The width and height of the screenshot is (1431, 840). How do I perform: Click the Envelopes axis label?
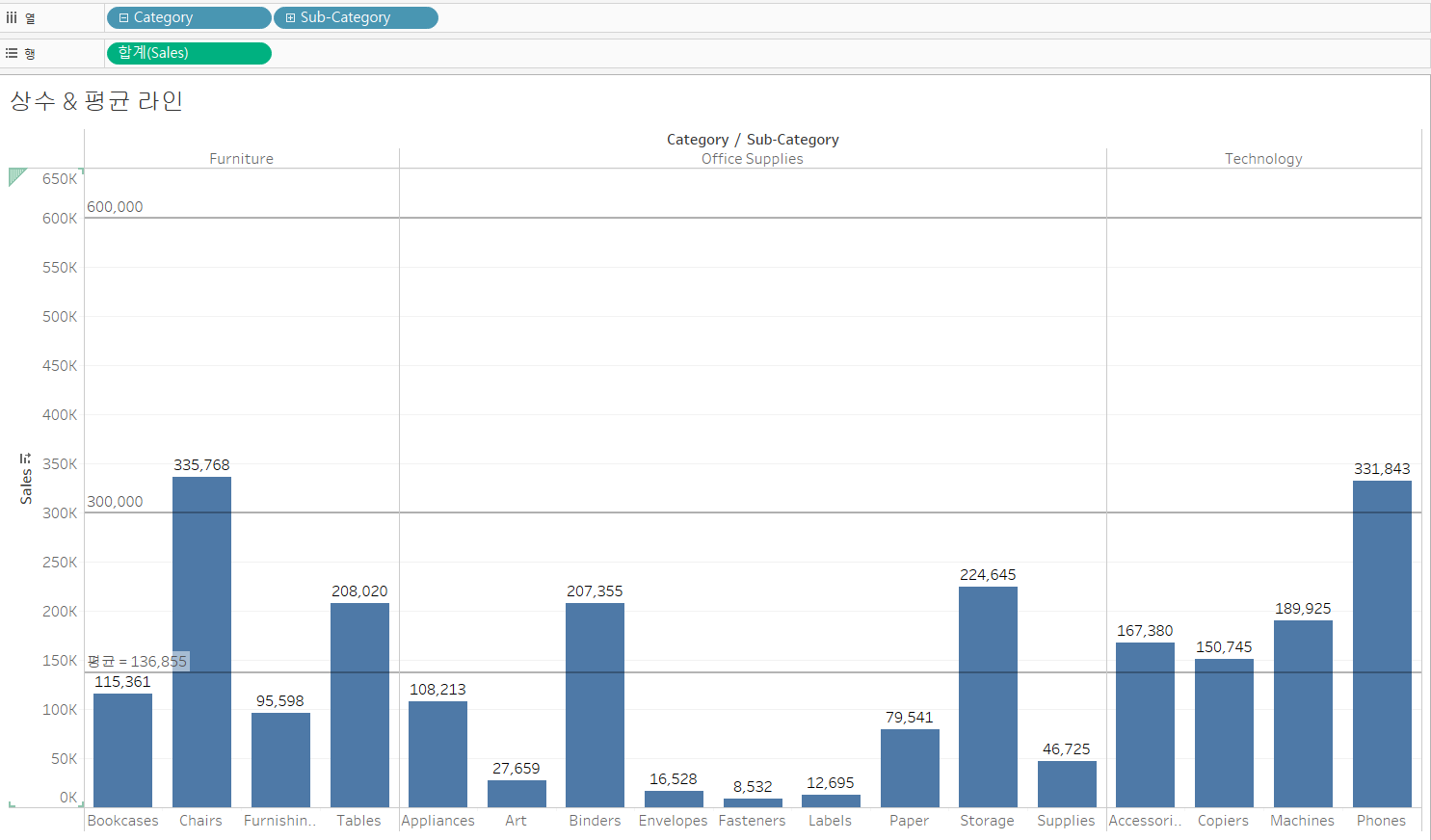click(673, 821)
